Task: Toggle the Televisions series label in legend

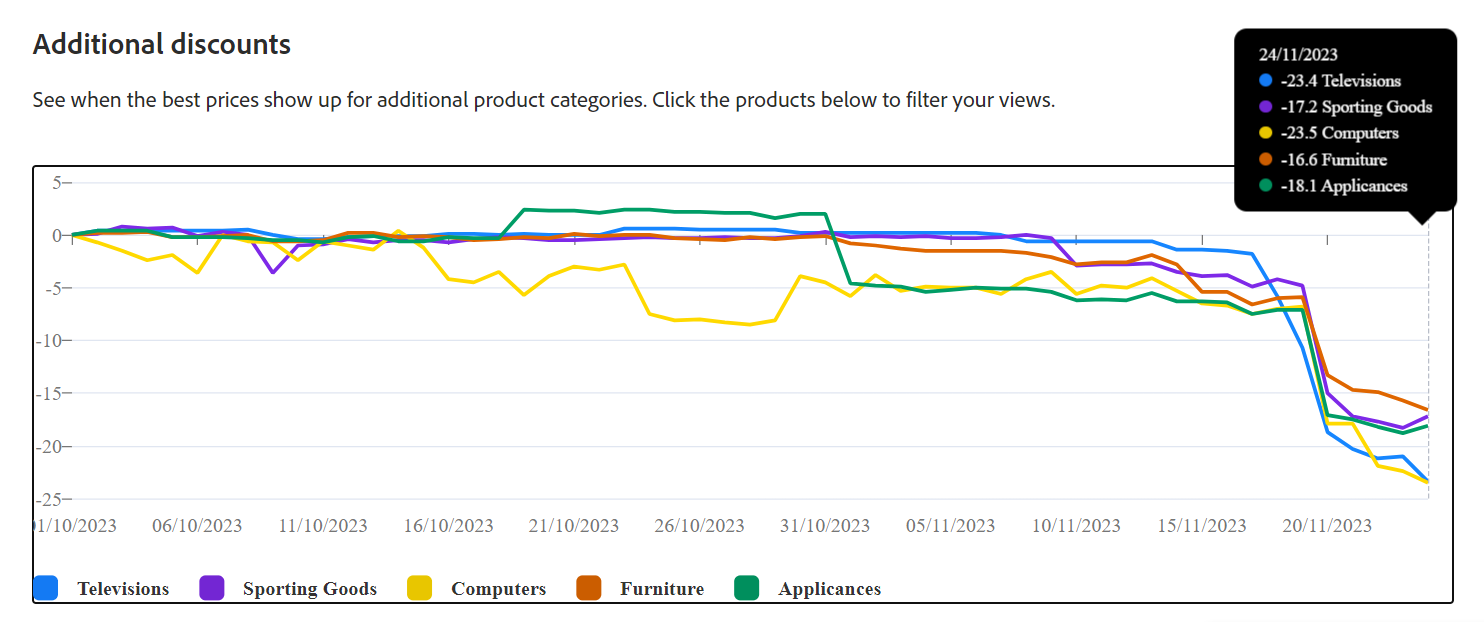Action: [124, 589]
